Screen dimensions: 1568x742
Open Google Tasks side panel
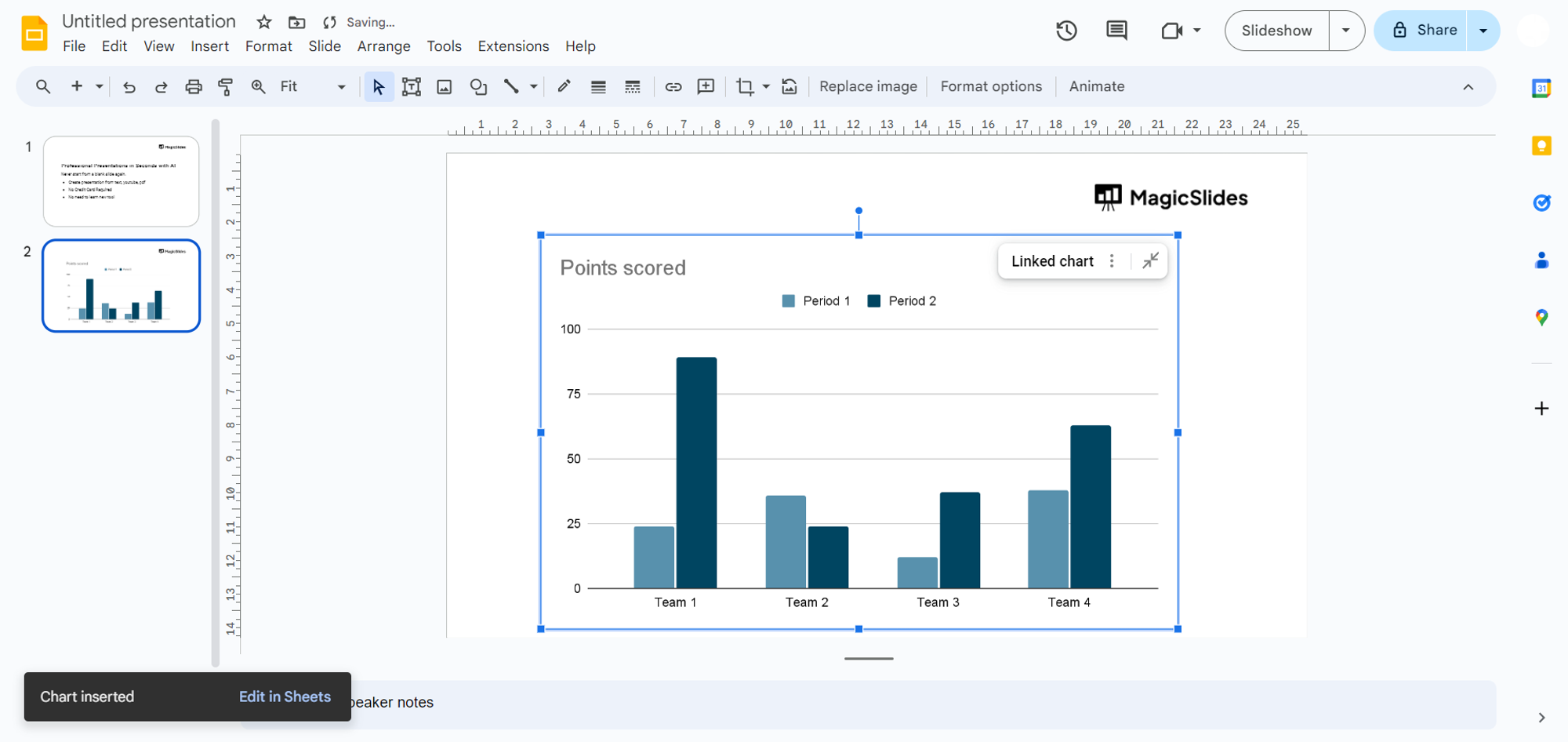tap(1541, 203)
